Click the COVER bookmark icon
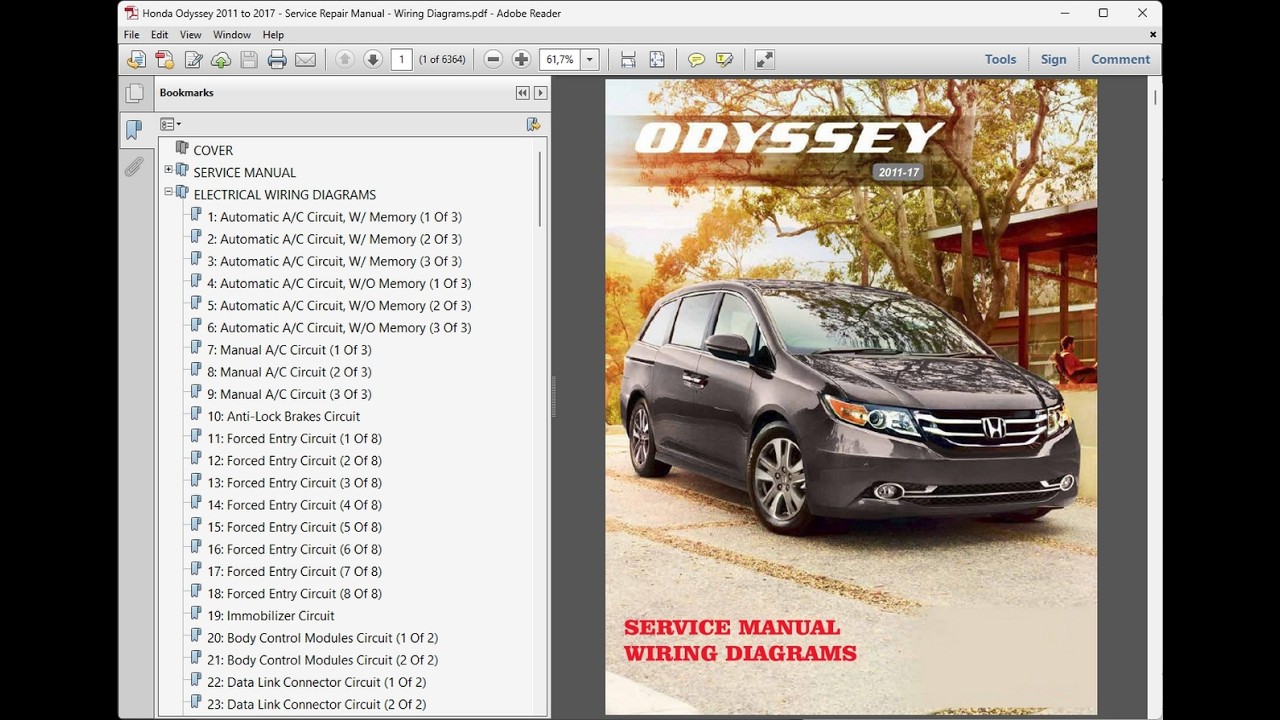 pyautogui.click(x=182, y=148)
